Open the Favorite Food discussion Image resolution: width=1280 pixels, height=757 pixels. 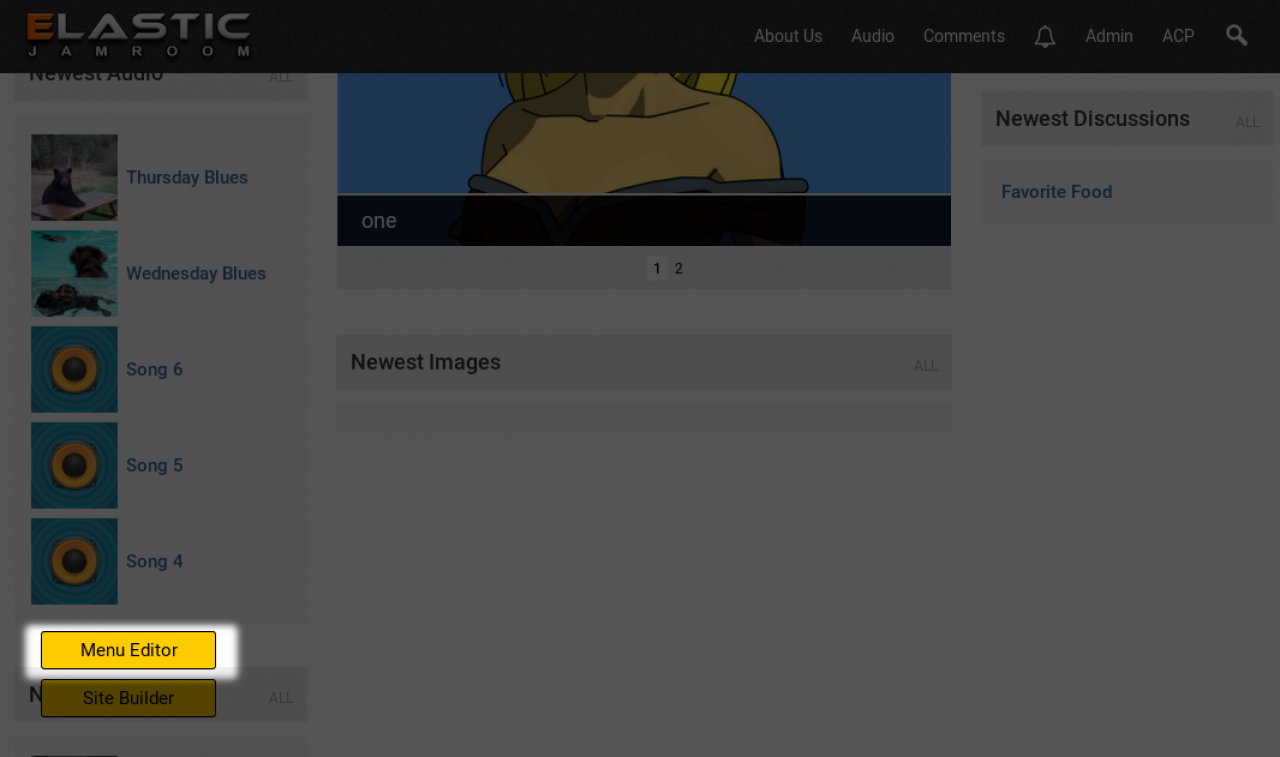pos(1057,192)
